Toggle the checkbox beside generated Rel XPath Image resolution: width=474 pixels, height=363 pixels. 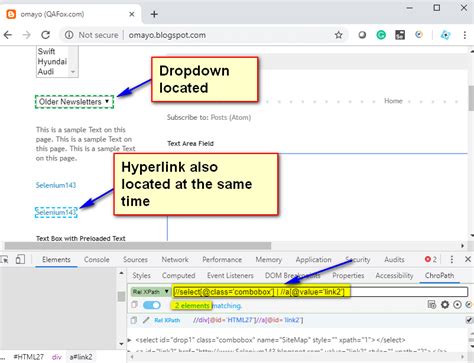point(469,320)
